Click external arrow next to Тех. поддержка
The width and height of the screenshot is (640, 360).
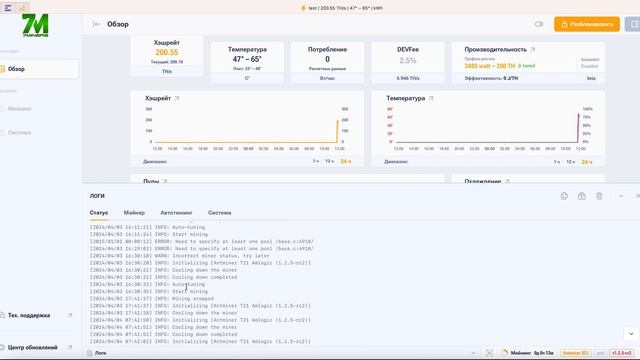pyautogui.click(x=70, y=316)
